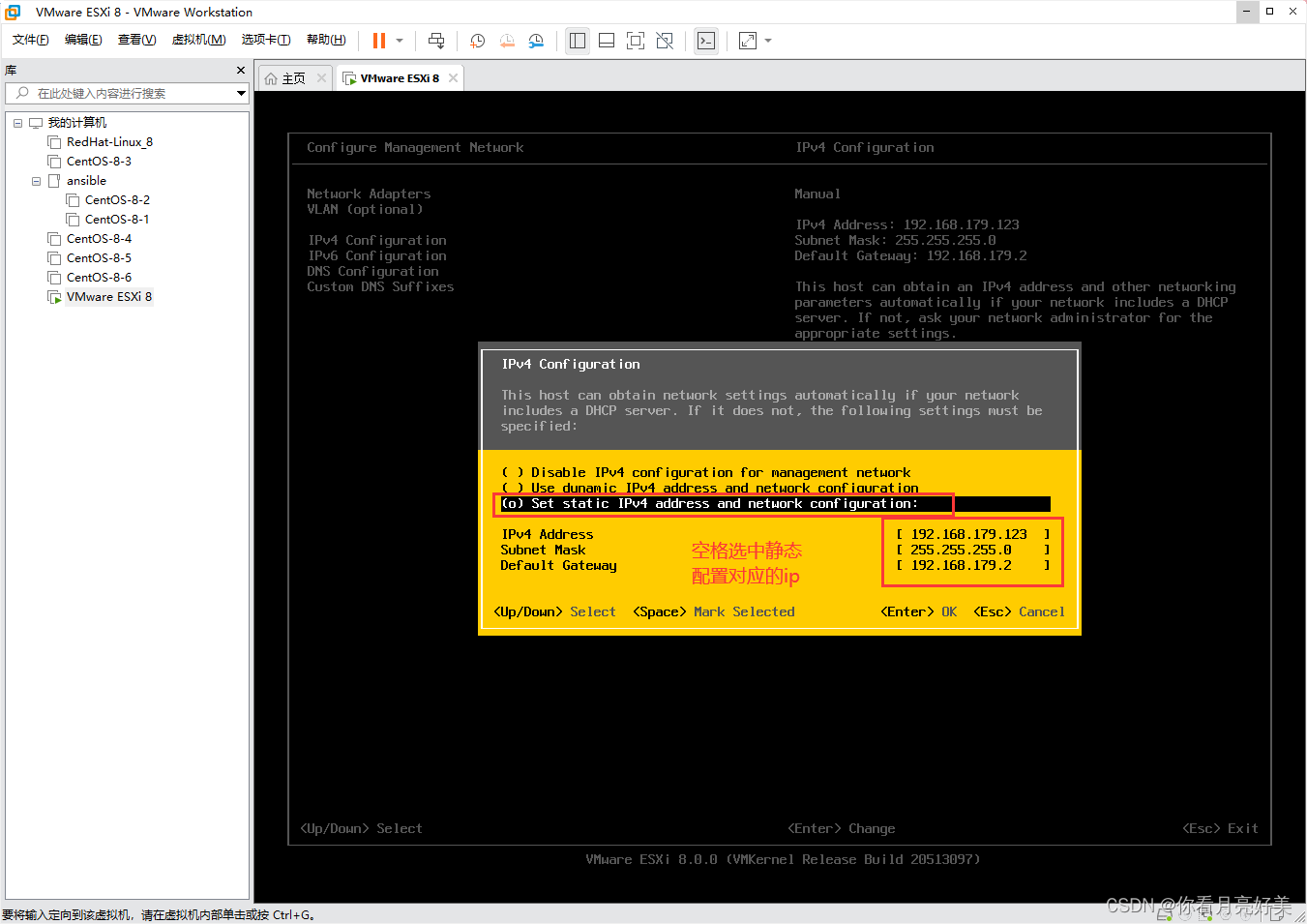Screen dimensions: 1307x924
Task: Click the Send Ctrl+Alt+Del toolbar icon
Action: [x=436, y=41]
